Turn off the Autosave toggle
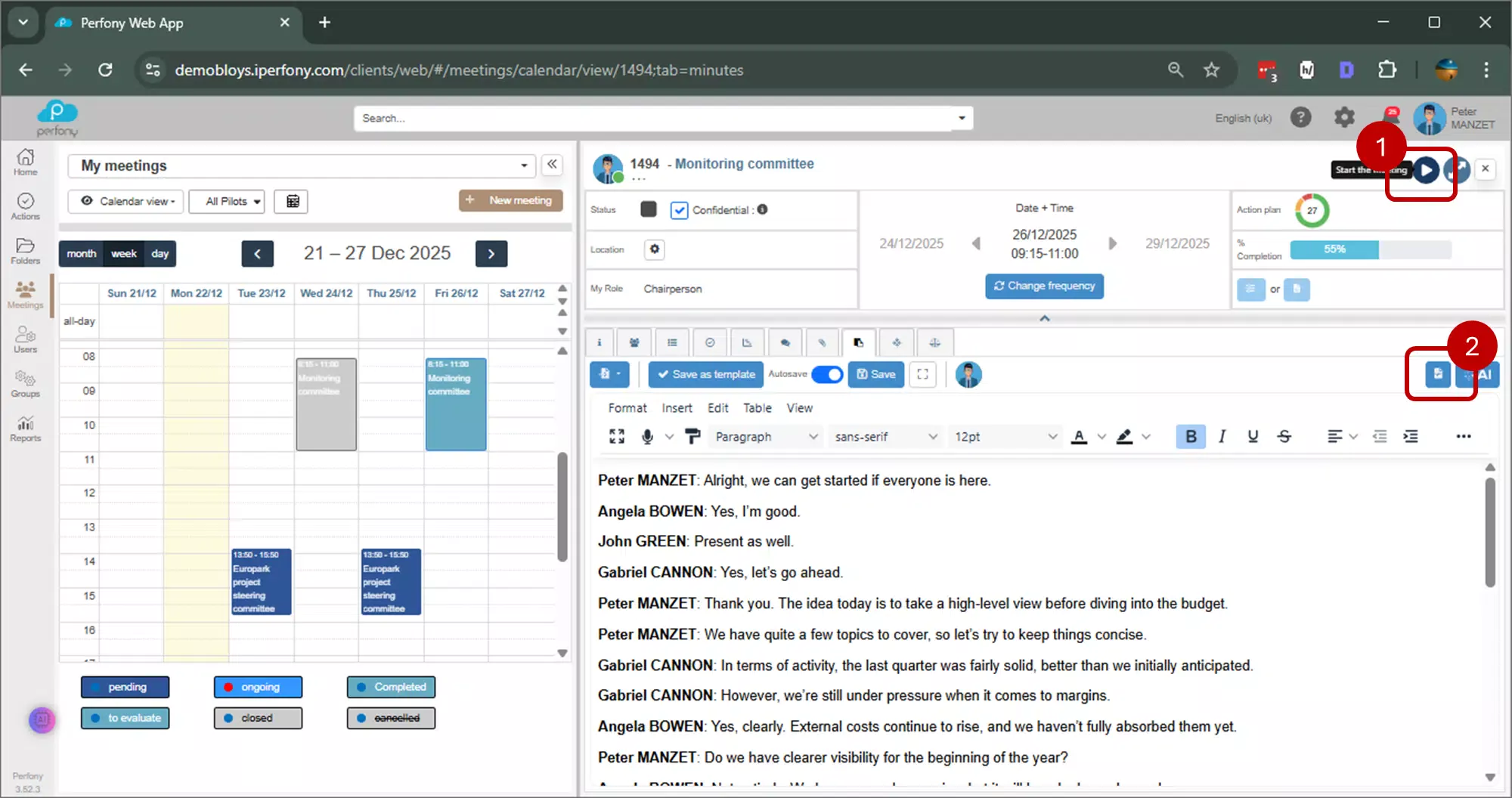The image size is (1512, 798). click(x=827, y=375)
